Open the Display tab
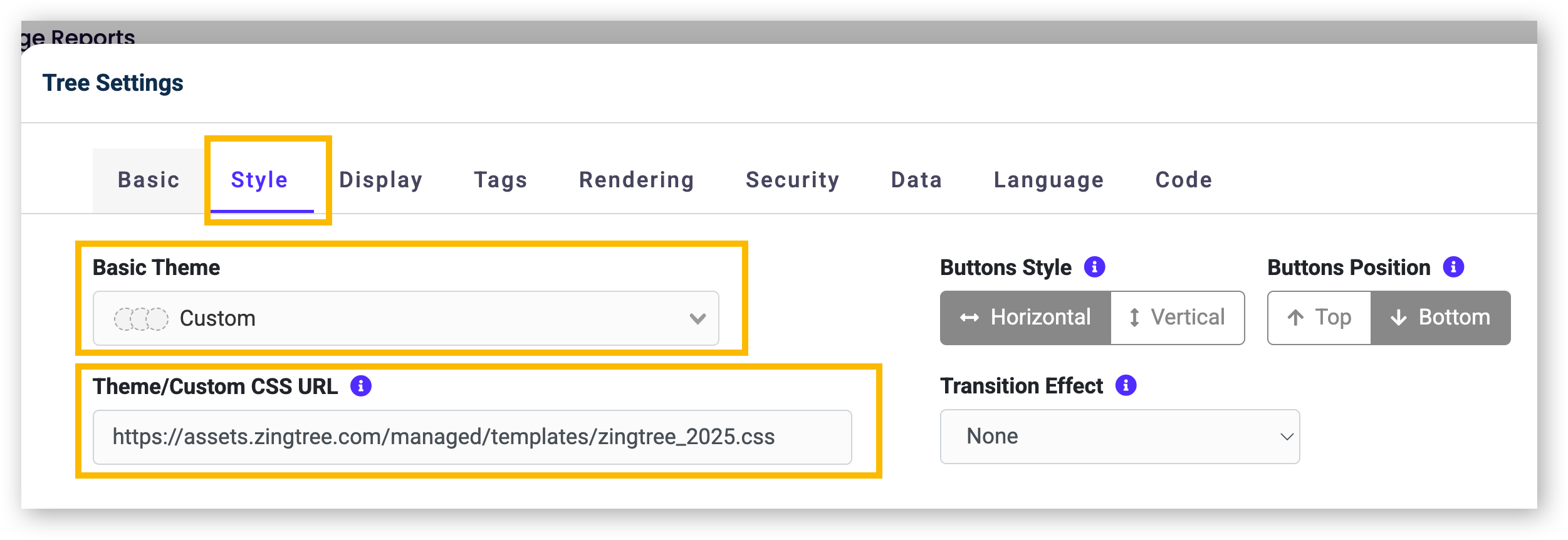The height and width of the screenshot is (540, 1568). [x=381, y=180]
